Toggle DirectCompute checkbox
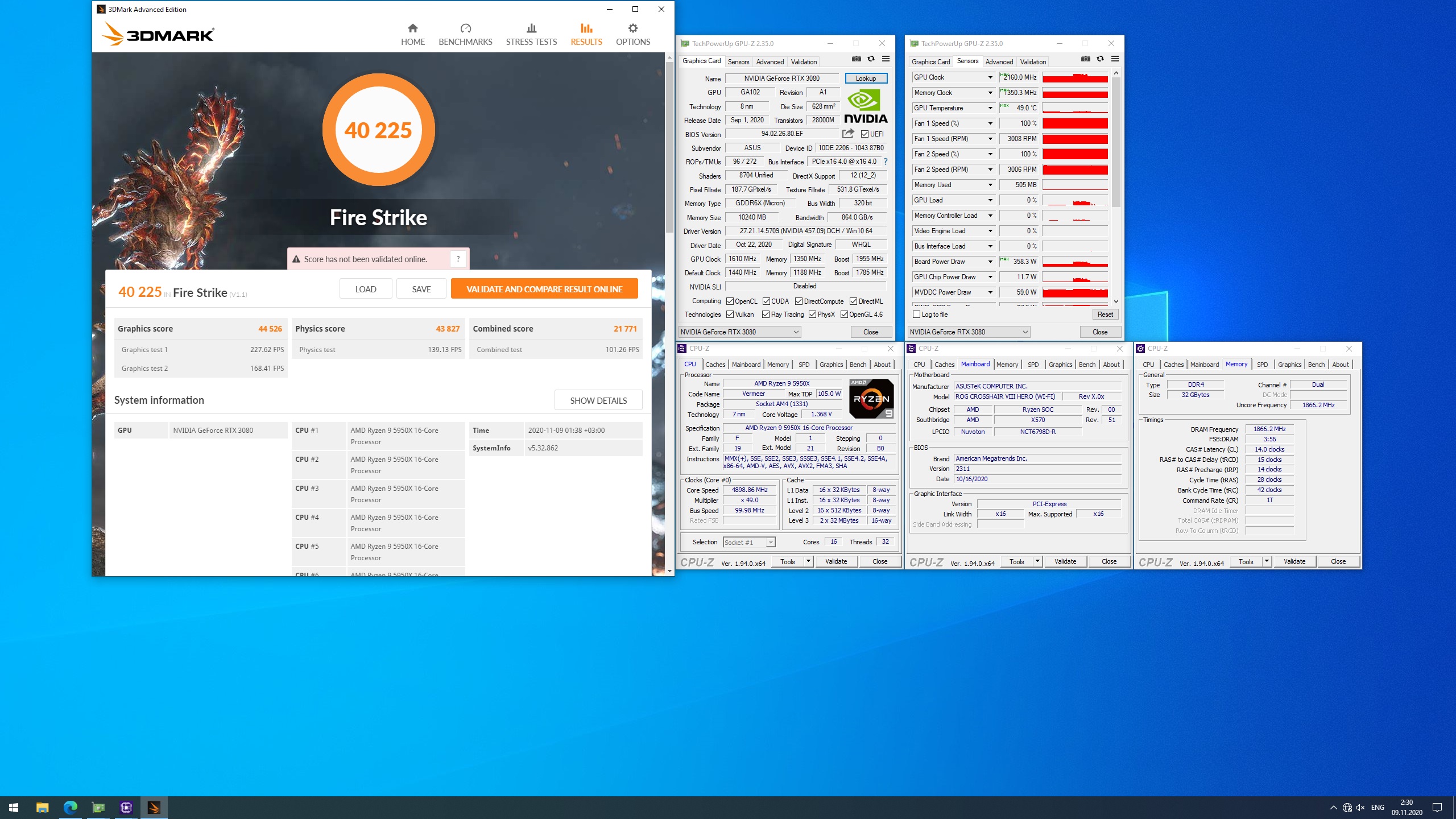 pyautogui.click(x=799, y=301)
